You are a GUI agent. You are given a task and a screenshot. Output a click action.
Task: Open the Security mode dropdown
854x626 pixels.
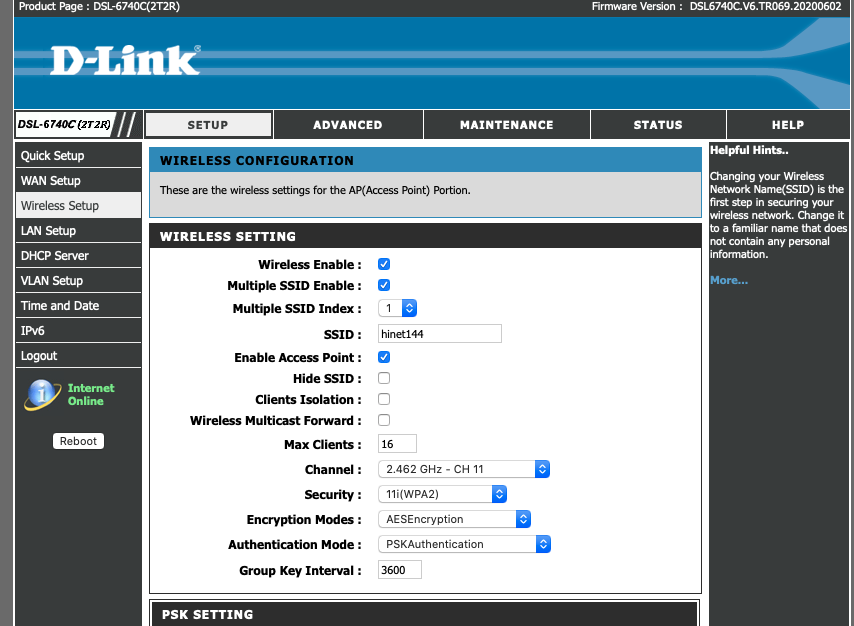click(442, 494)
